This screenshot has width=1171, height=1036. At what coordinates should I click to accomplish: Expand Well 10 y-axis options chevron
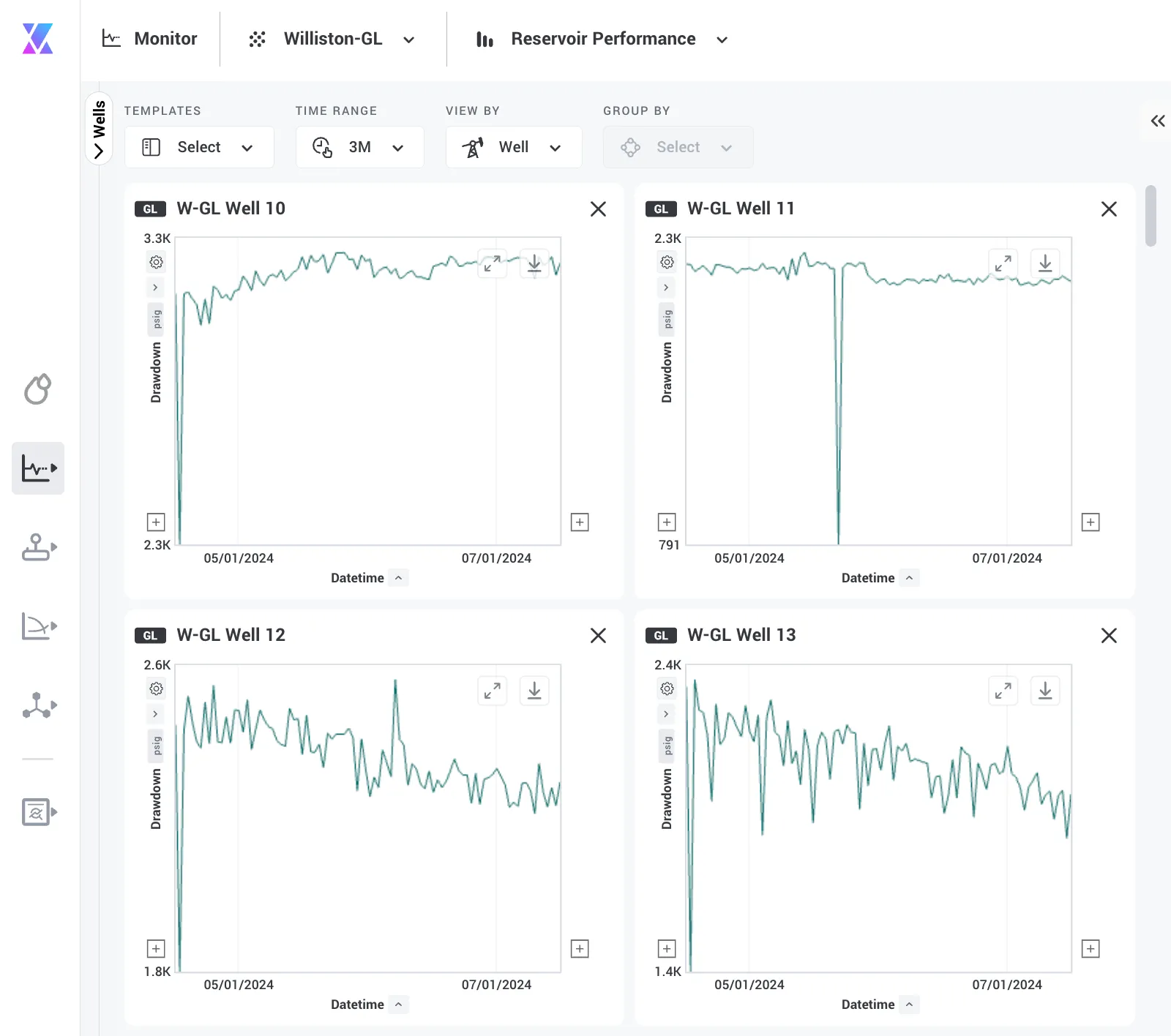(x=155, y=288)
